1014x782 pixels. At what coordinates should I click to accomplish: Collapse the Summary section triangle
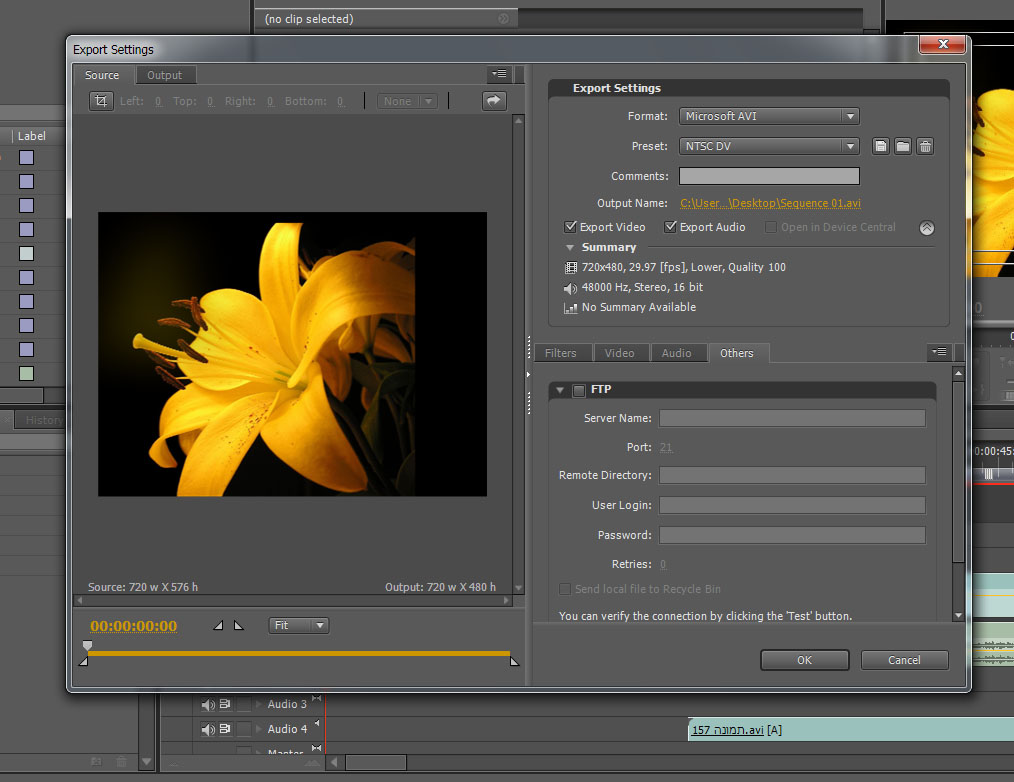pos(570,247)
